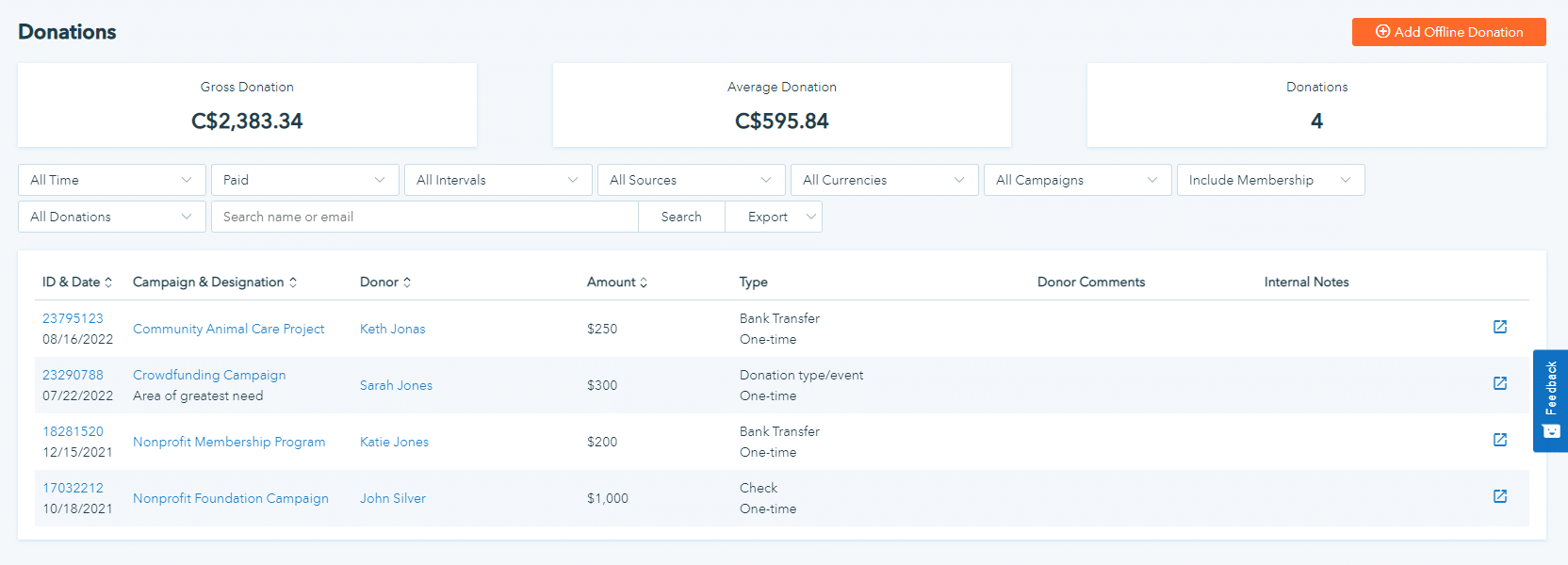Focus the Search name or email field

click(424, 217)
